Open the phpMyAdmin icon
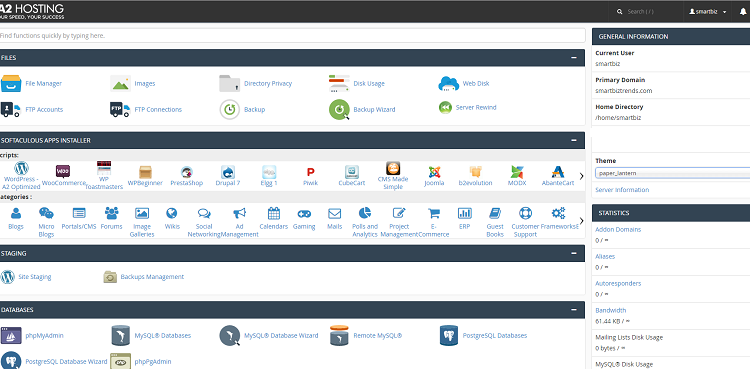The image size is (750, 369). point(11,335)
